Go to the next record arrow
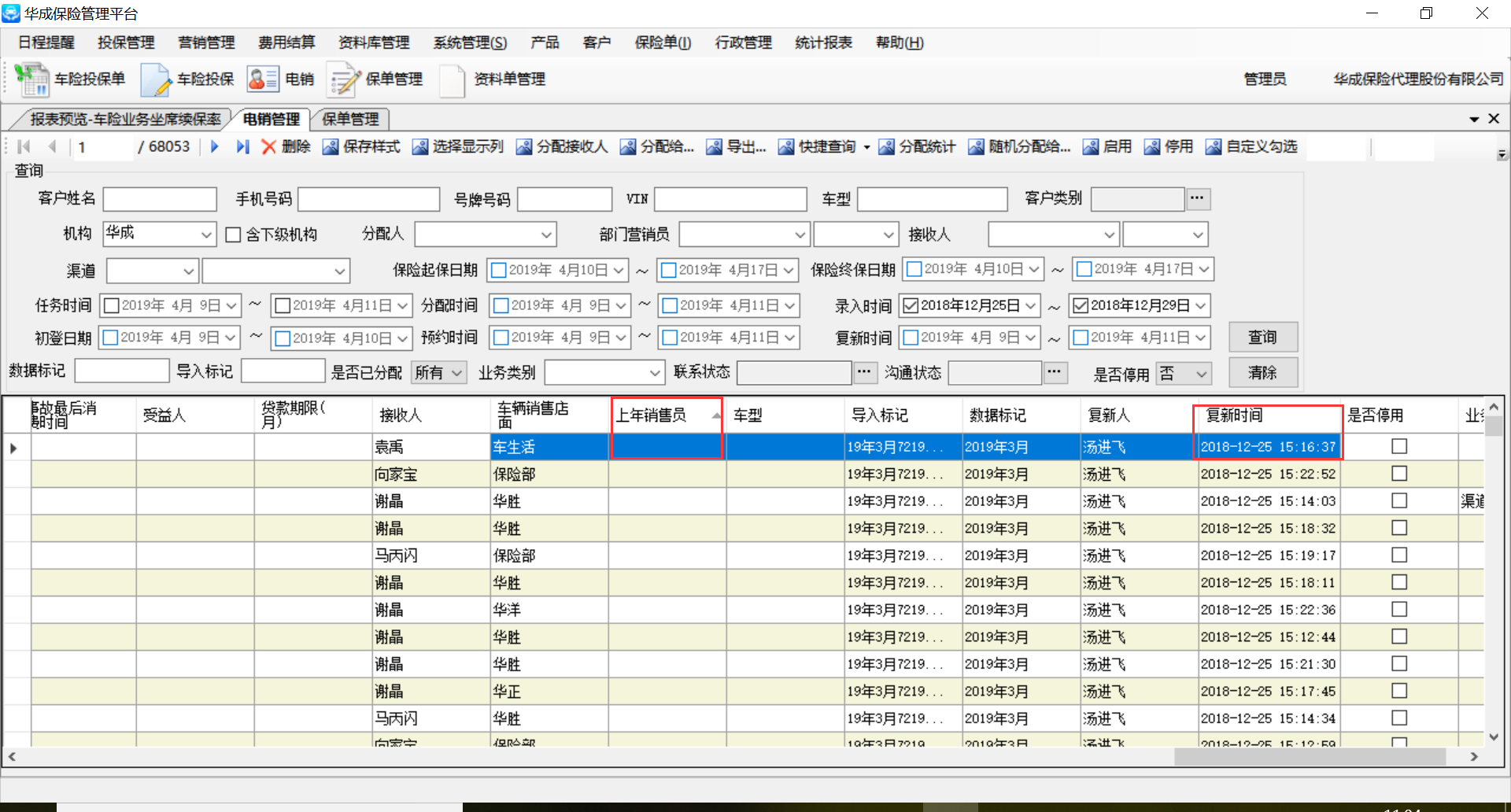This screenshot has width=1511, height=812. (x=215, y=147)
